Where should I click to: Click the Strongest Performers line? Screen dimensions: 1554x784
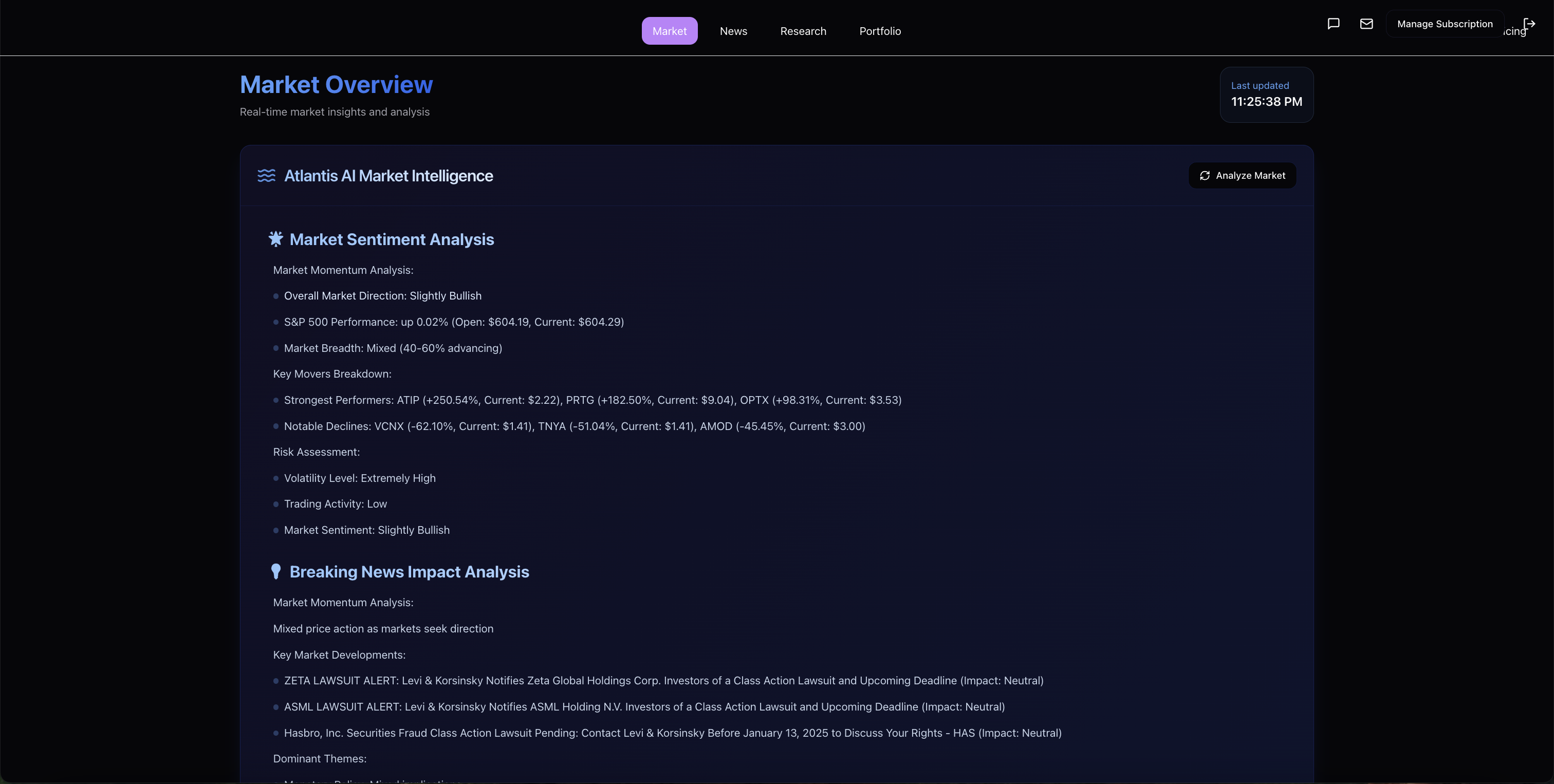pyautogui.click(x=592, y=400)
